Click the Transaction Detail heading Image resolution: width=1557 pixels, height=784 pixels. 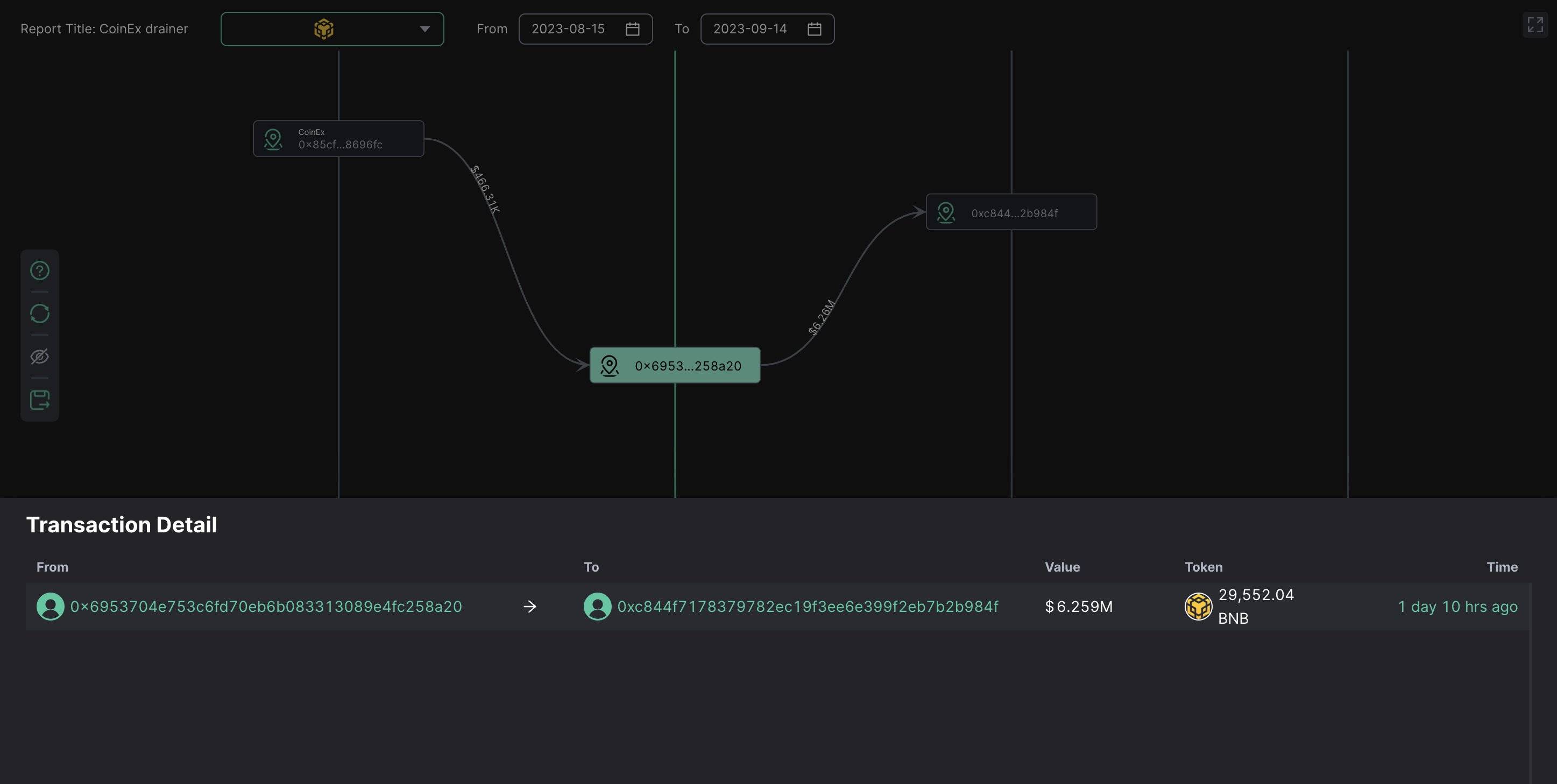point(122,525)
